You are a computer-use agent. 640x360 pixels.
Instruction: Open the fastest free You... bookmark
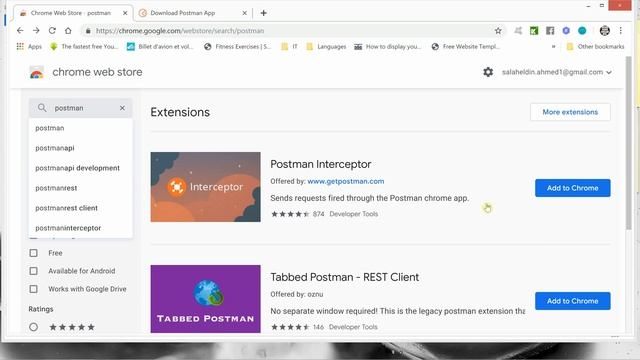pos(84,47)
